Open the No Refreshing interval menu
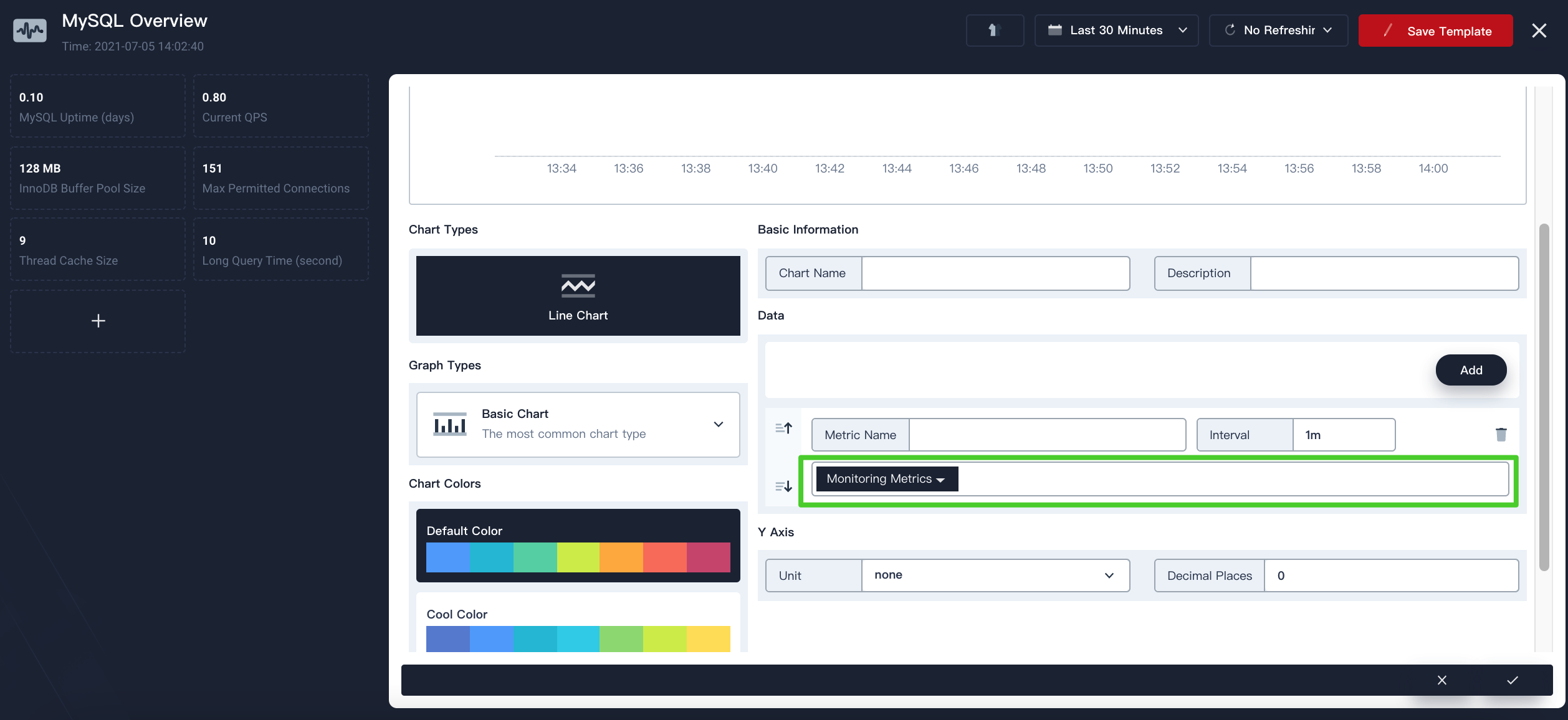This screenshot has width=1568, height=720. (x=1328, y=29)
